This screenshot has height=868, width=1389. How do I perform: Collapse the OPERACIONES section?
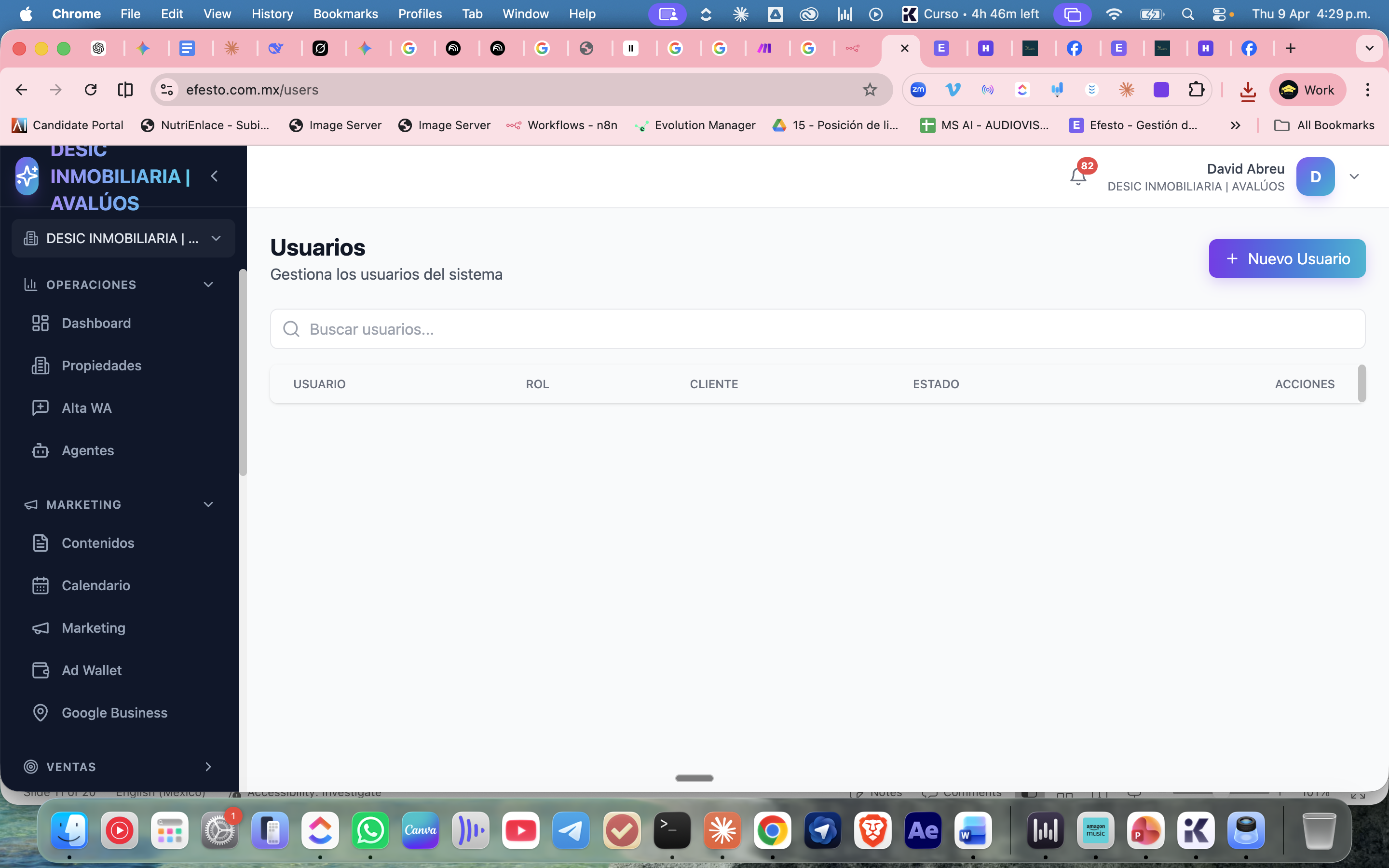[x=208, y=285]
